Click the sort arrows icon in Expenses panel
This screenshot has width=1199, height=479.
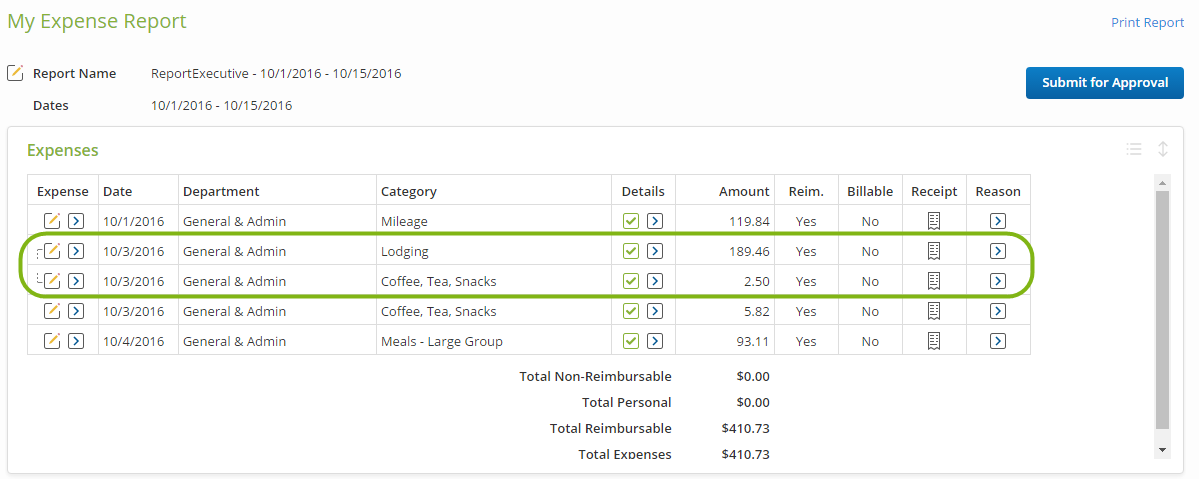[x=1163, y=149]
